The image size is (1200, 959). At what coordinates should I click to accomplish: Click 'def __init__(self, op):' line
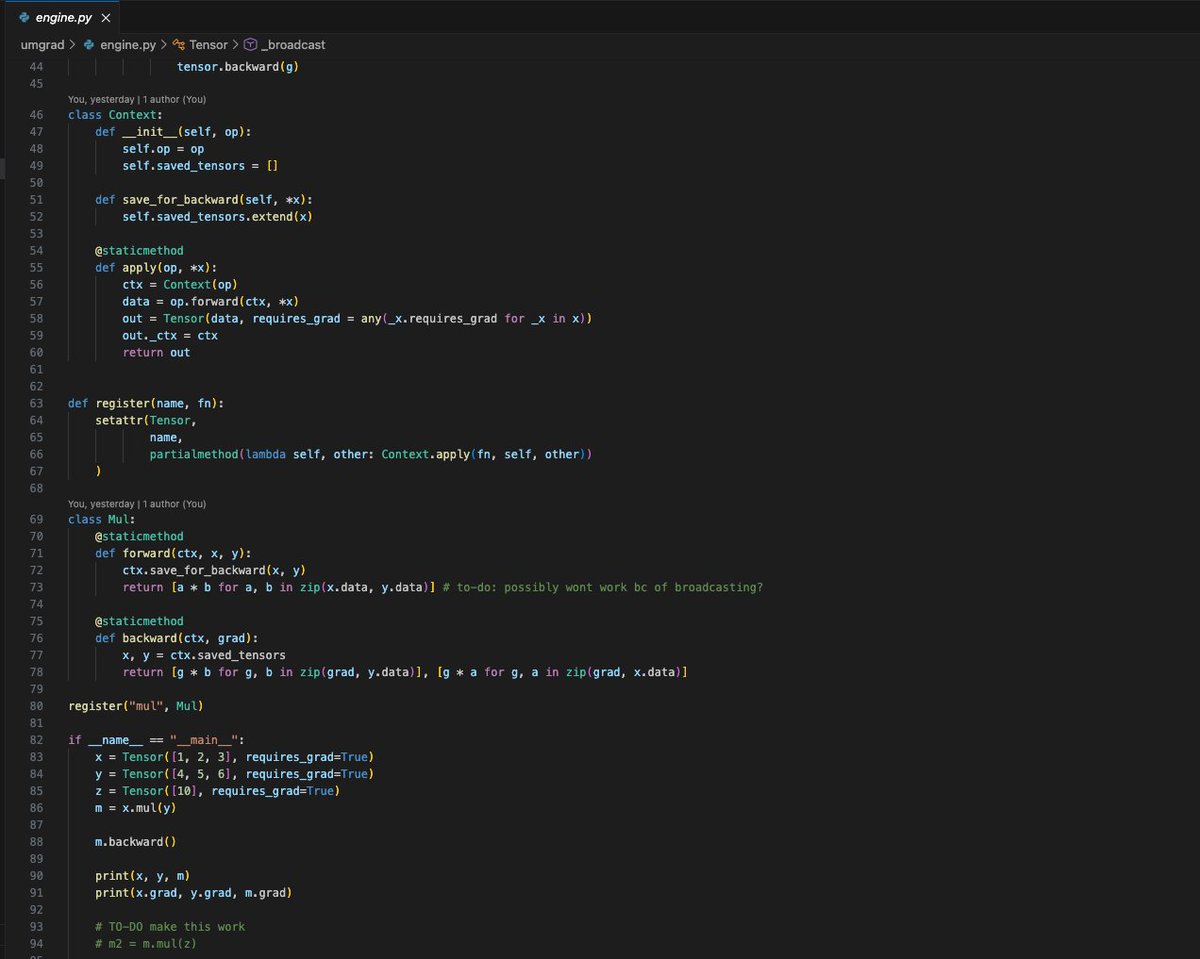coord(173,132)
